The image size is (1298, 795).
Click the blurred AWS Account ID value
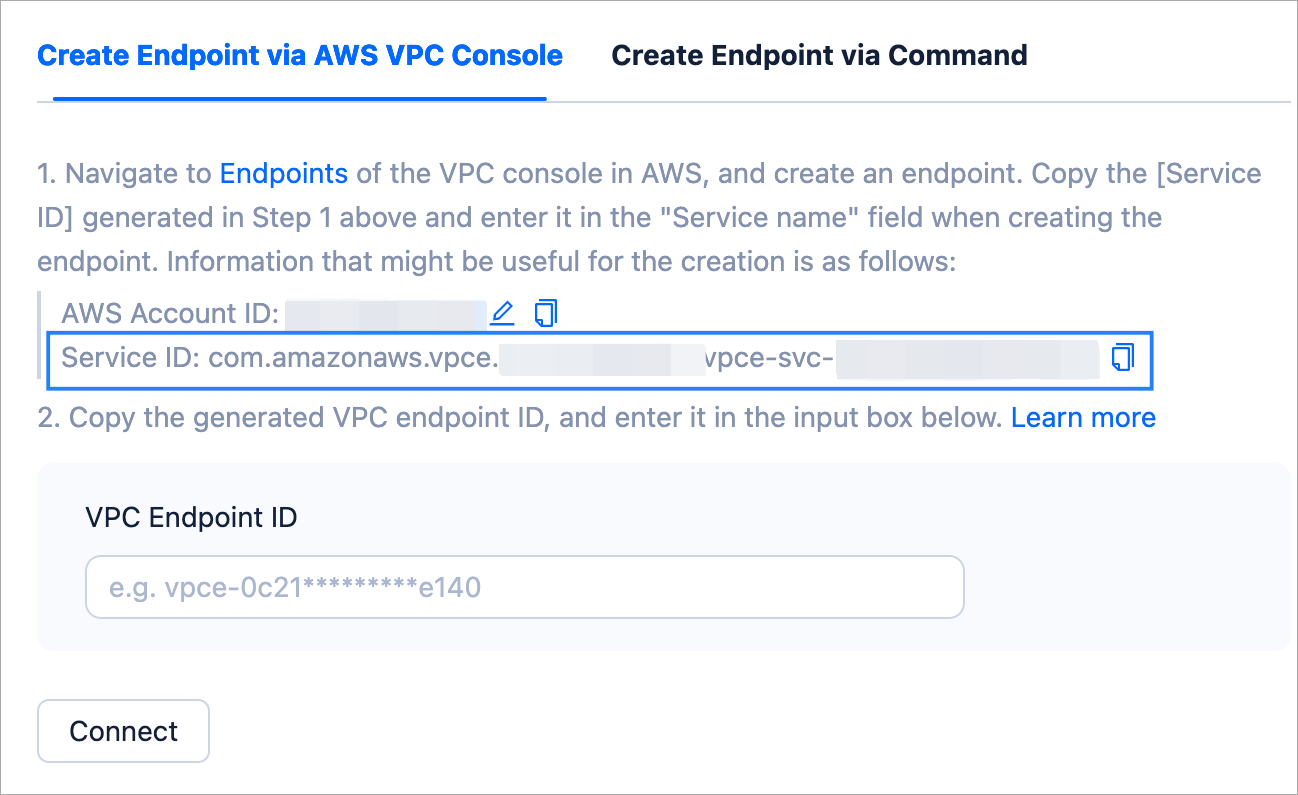click(386, 314)
